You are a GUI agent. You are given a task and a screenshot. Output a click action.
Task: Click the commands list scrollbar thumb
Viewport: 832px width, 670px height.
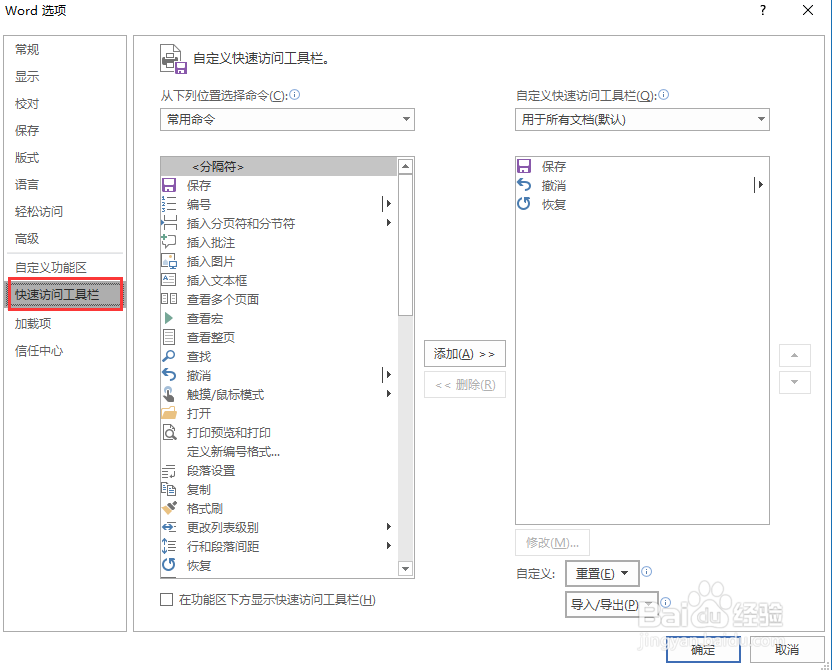(405, 245)
